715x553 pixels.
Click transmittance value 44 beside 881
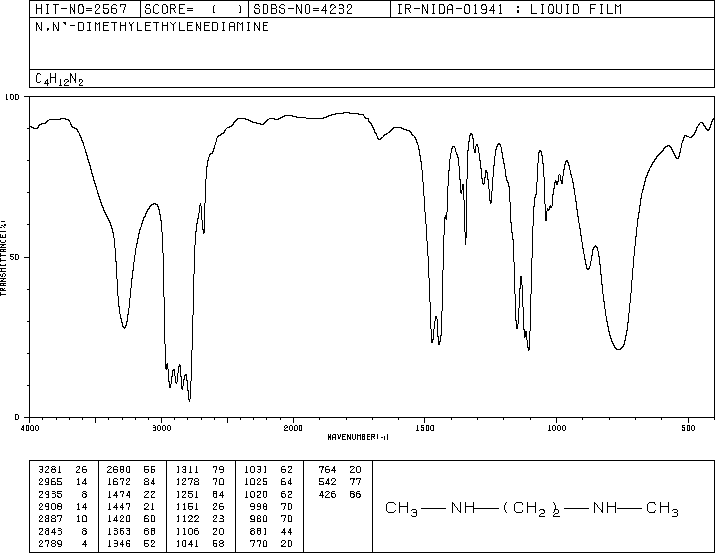(x=286, y=532)
